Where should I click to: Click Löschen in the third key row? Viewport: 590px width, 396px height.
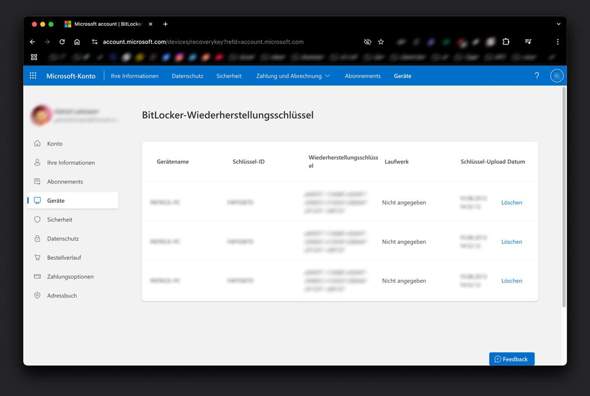coord(512,281)
